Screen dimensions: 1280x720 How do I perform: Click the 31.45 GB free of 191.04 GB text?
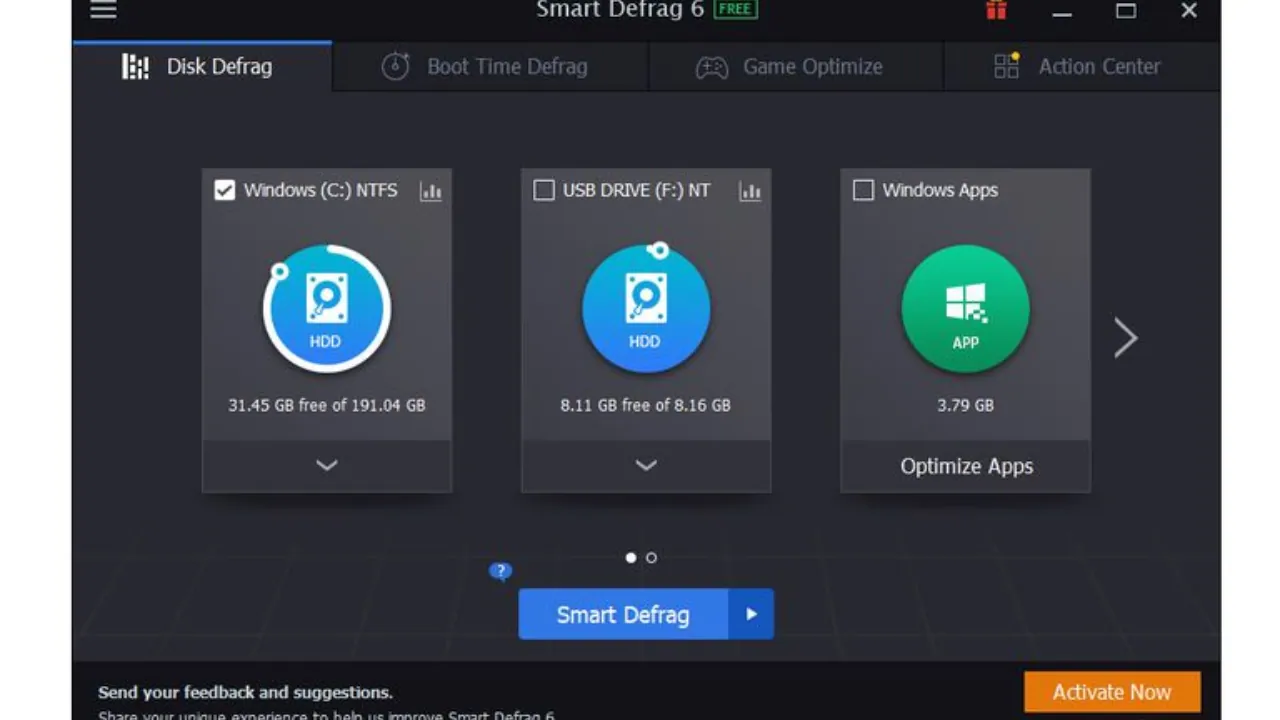click(x=327, y=405)
